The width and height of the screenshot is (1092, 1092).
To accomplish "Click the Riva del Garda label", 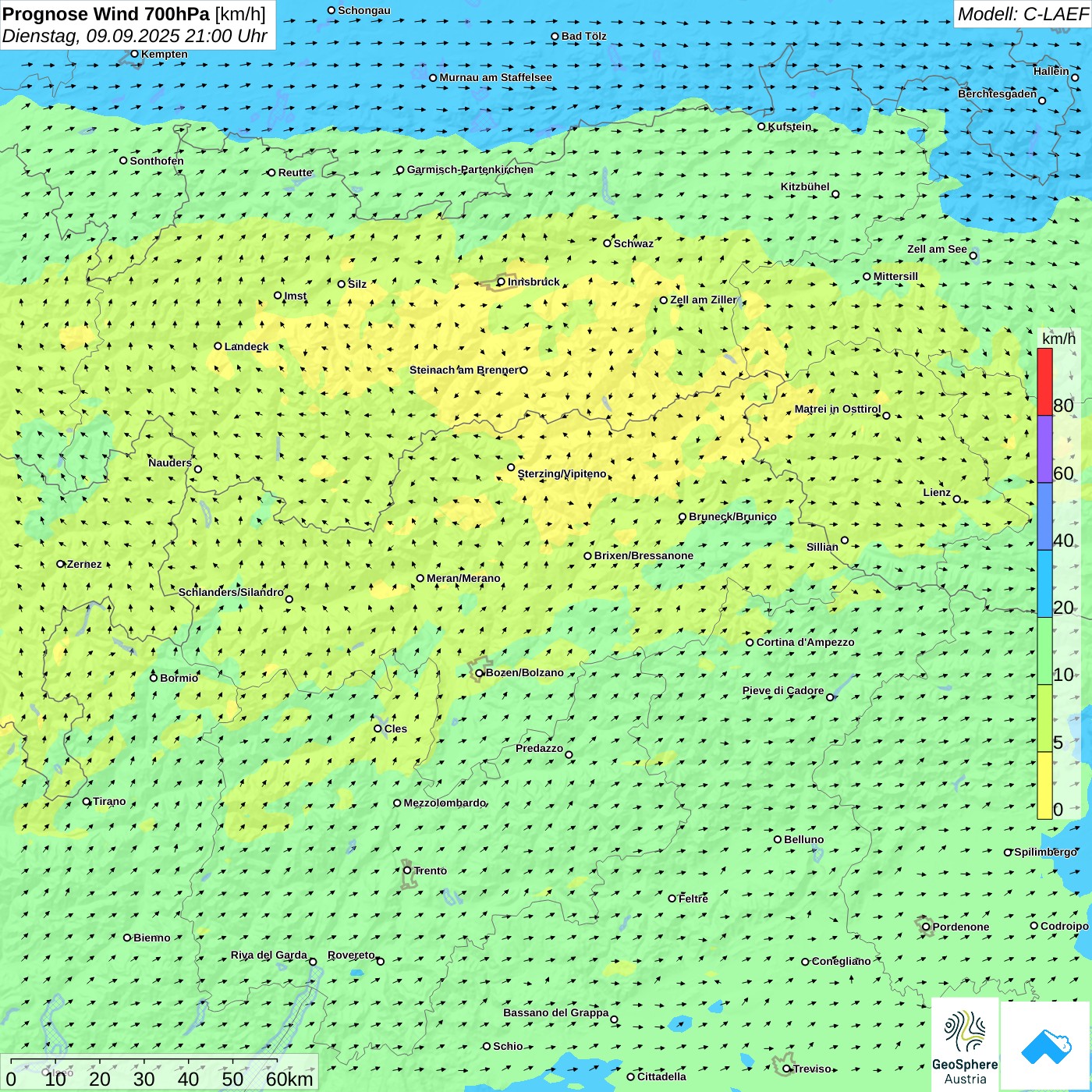I will (x=269, y=955).
